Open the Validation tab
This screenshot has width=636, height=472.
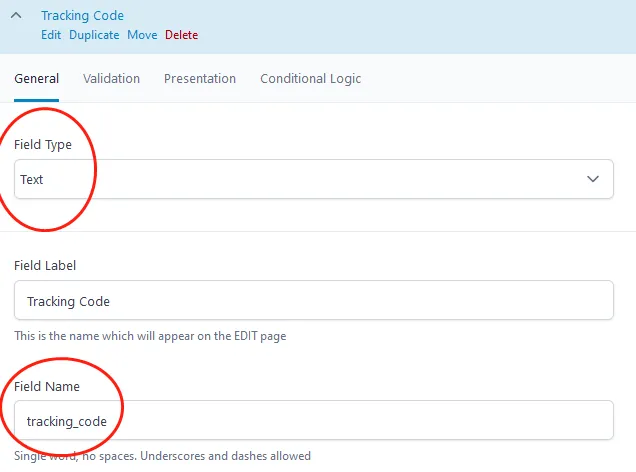[111, 79]
